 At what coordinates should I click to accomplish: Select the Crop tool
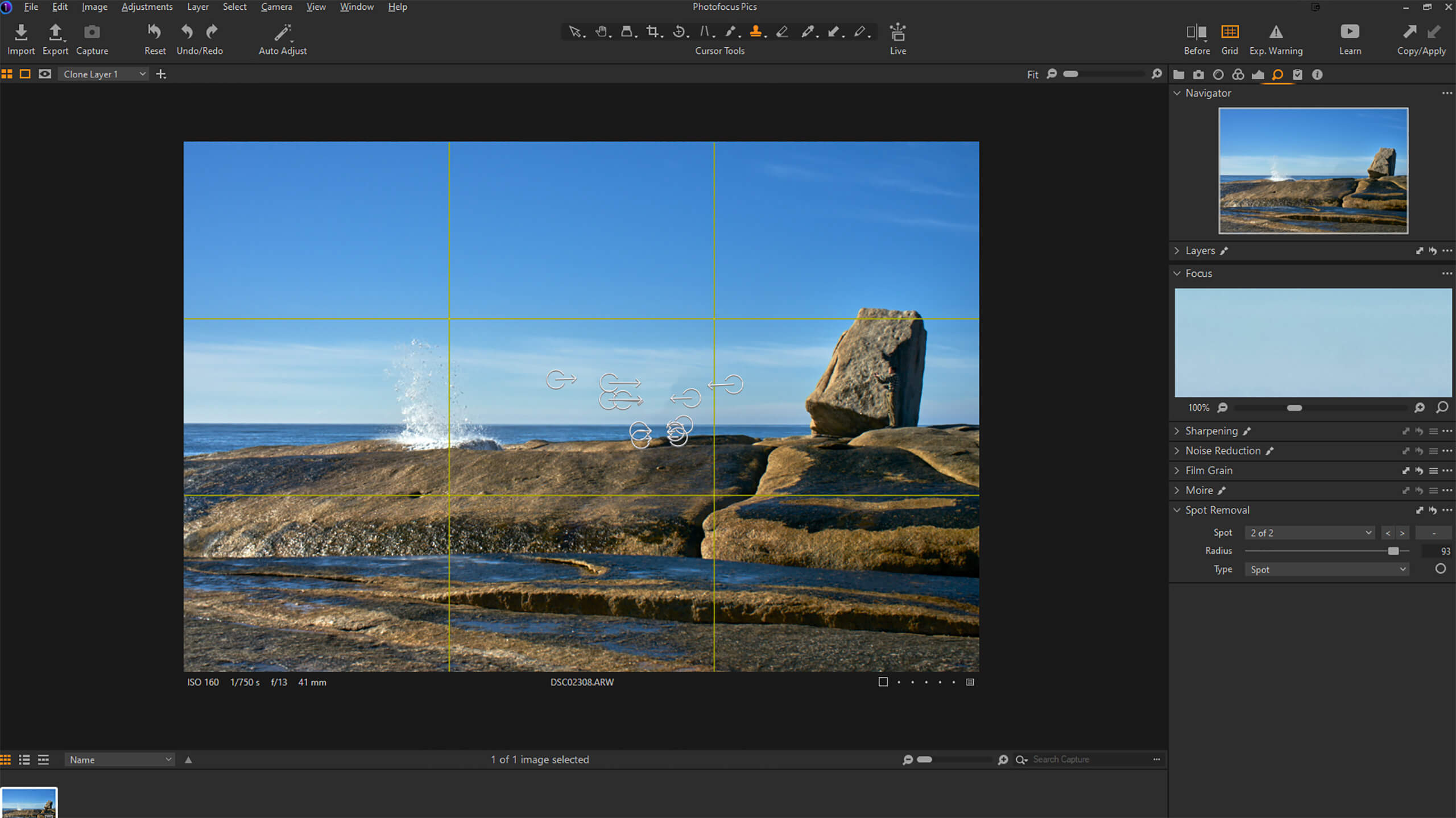(653, 32)
